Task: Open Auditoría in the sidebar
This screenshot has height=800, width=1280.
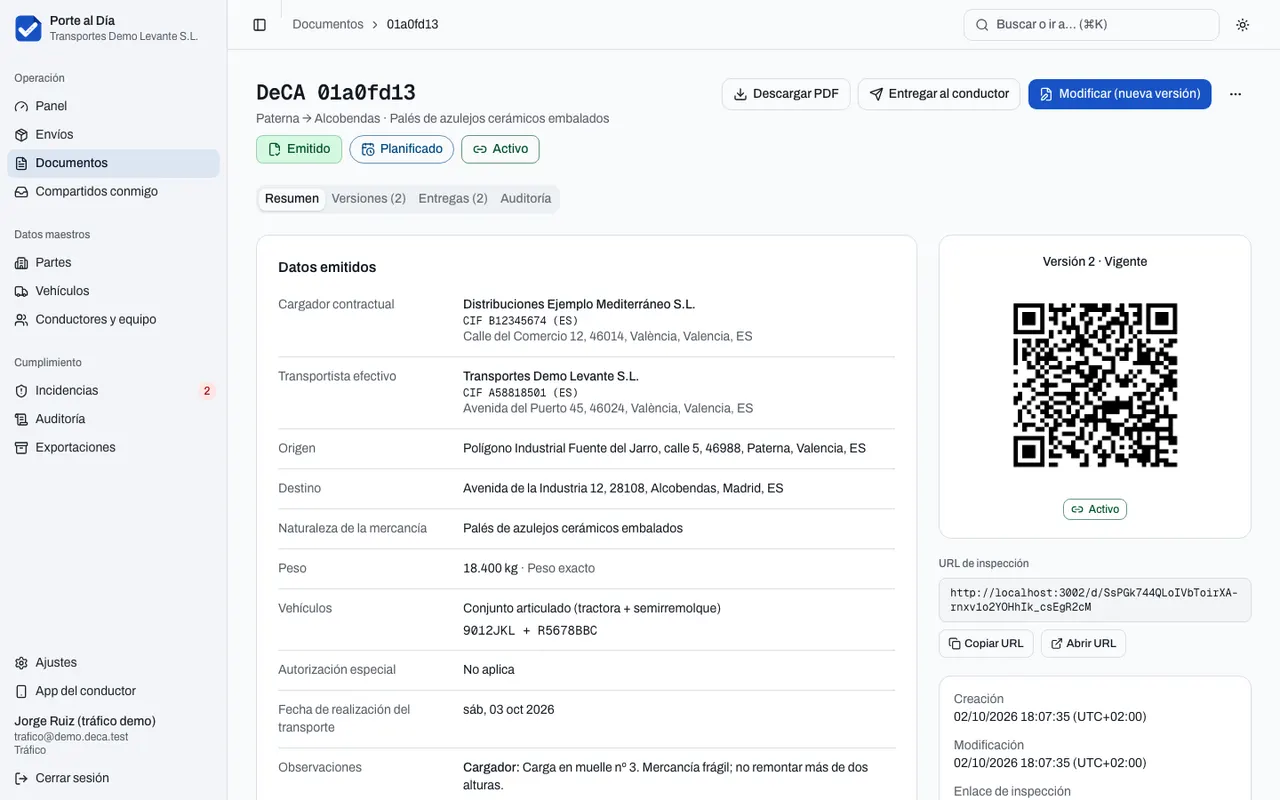Action: (x=113, y=419)
